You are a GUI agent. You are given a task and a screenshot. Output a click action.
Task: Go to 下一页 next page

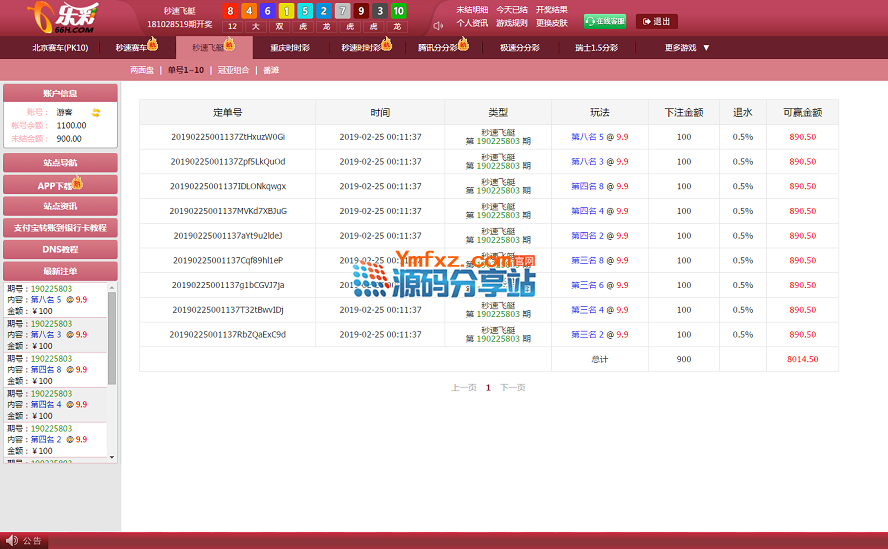point(512,387)
